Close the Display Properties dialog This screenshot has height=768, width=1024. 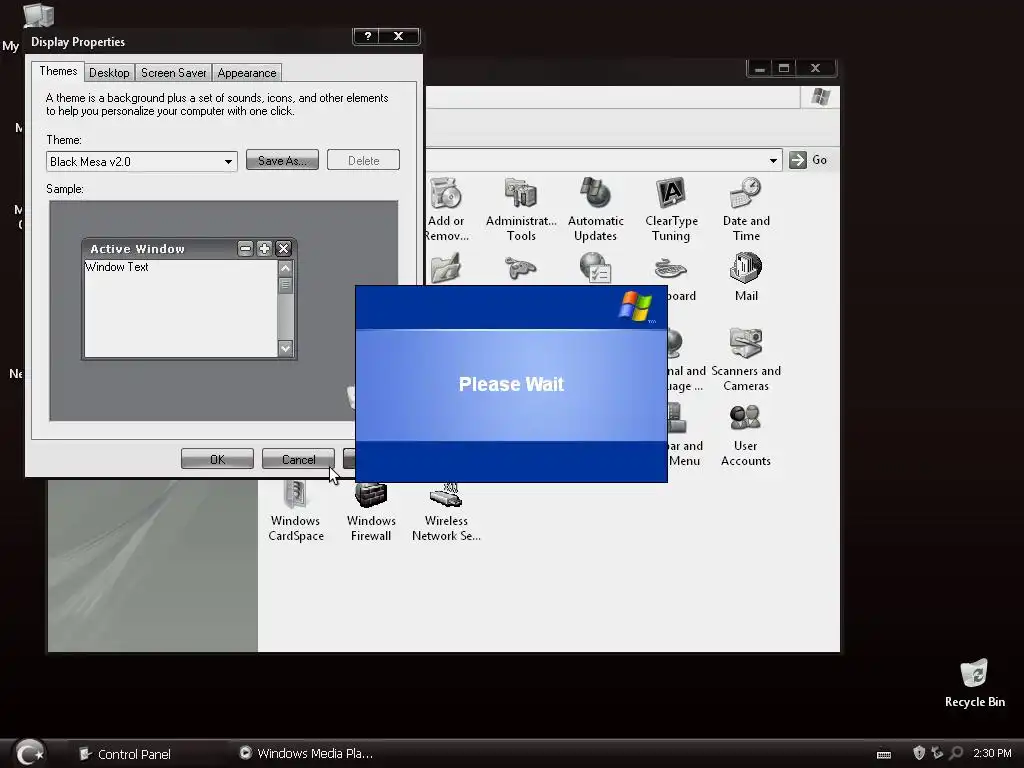point(398,37)
